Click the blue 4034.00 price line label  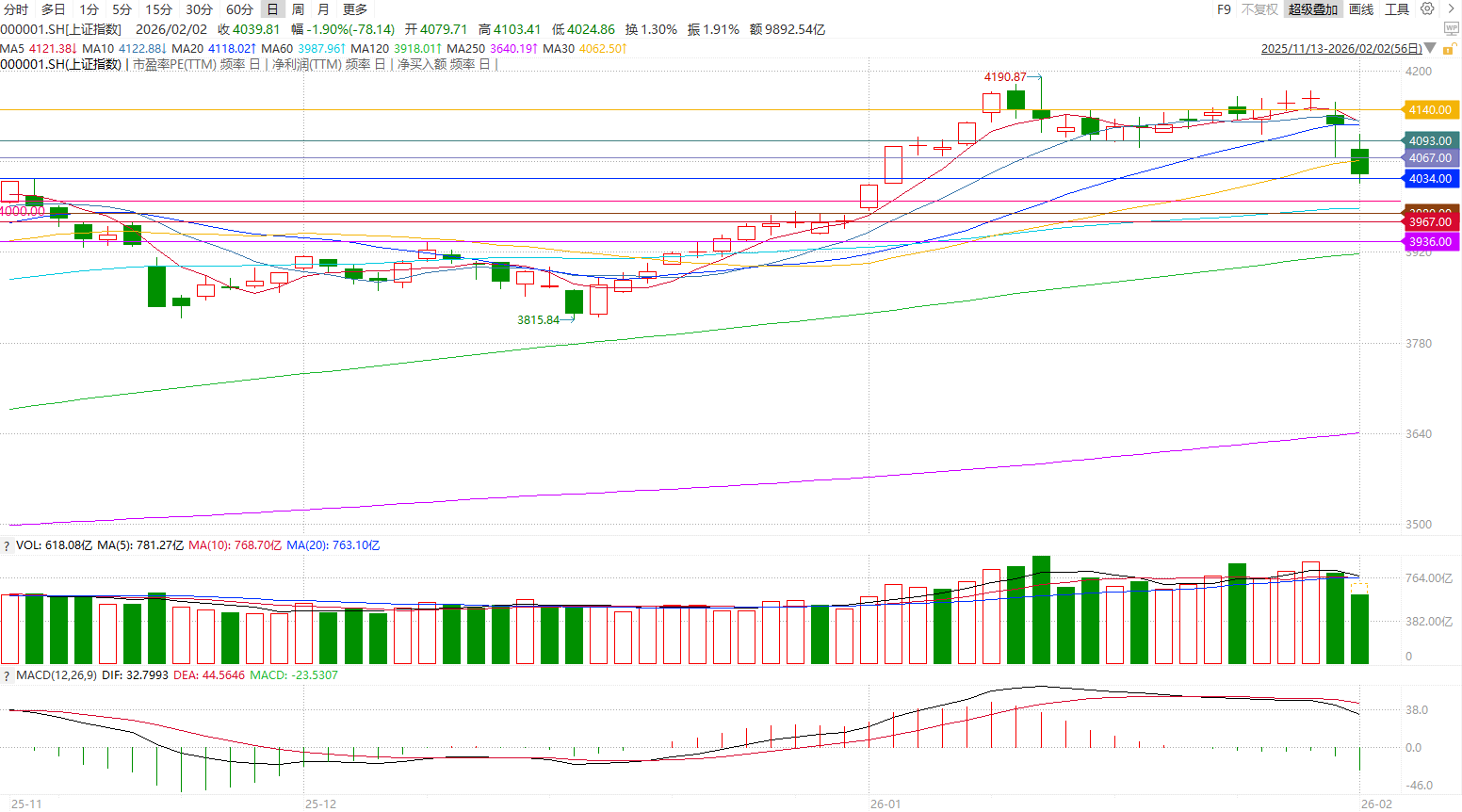point(1430,179)
